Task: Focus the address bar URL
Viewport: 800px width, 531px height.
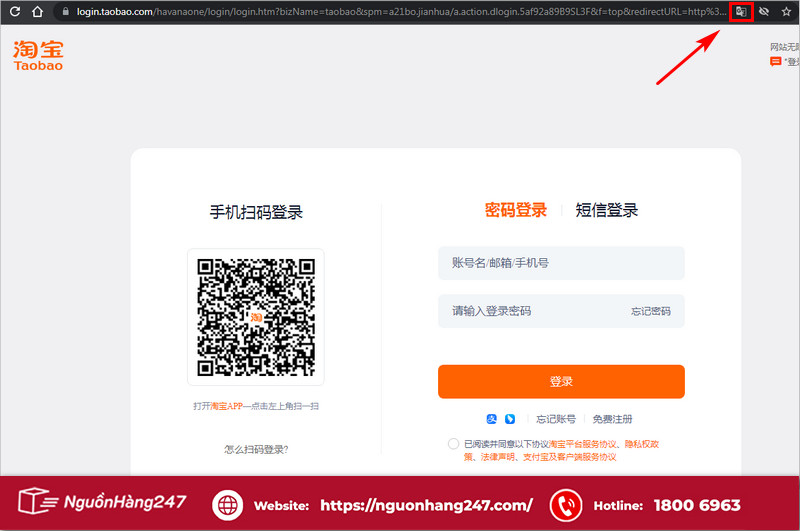Action: point(401,11)
